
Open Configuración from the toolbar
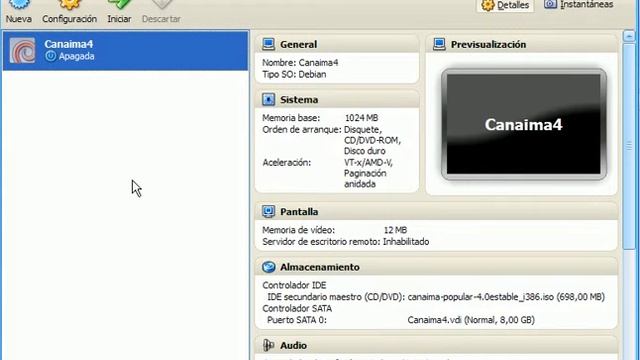[69, 12]
